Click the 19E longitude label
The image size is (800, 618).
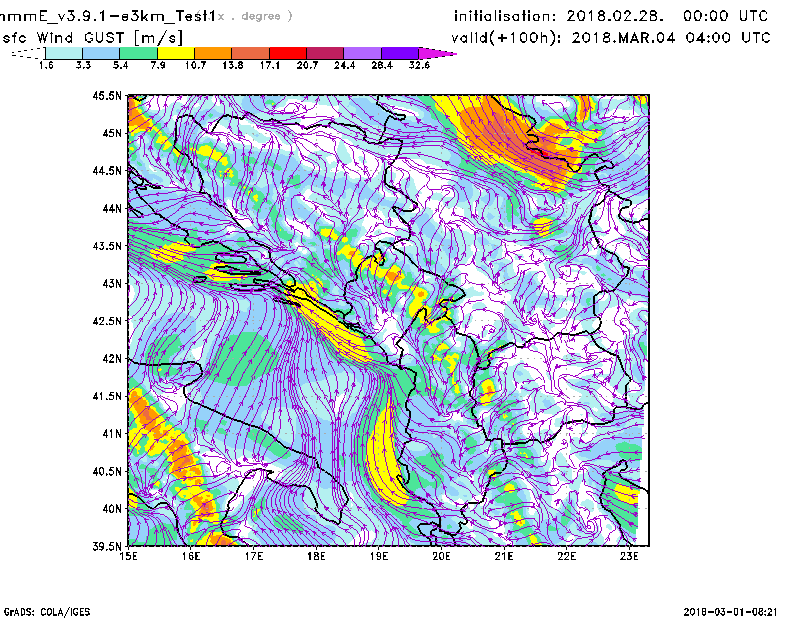[379, 556]
